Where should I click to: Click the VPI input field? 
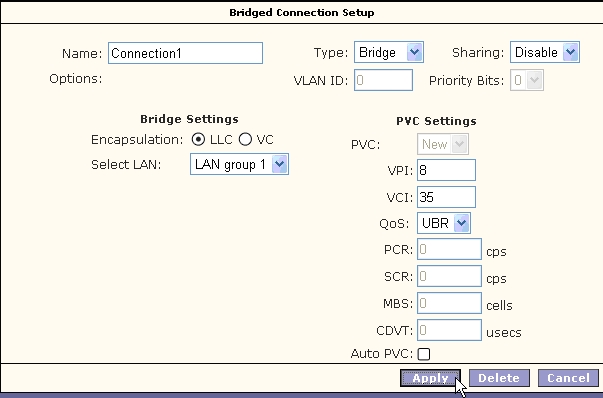point(446,170)
